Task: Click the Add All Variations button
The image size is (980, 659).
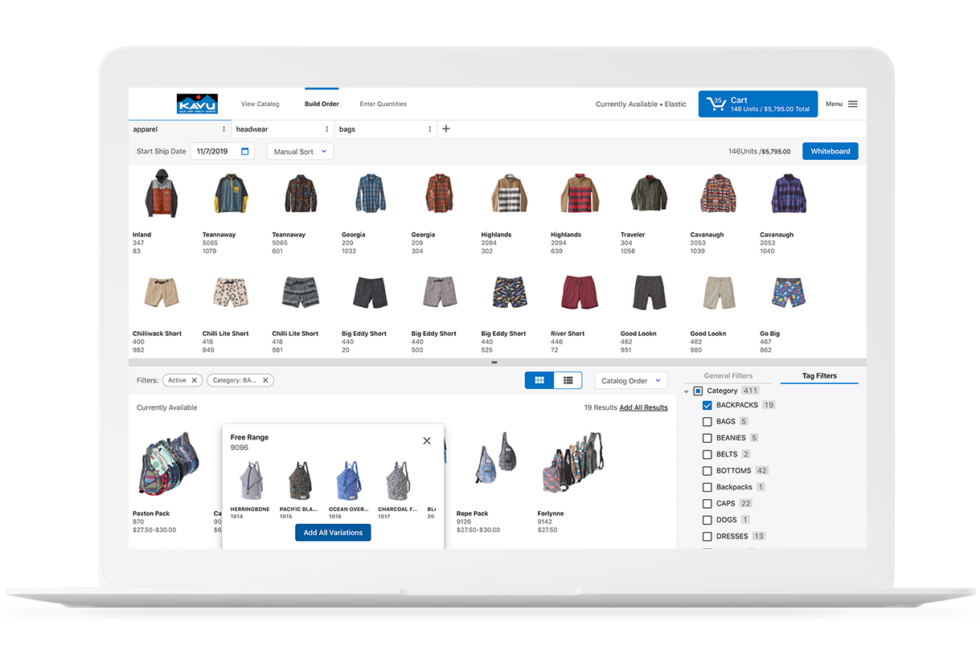Action: [x=332, y=532]
